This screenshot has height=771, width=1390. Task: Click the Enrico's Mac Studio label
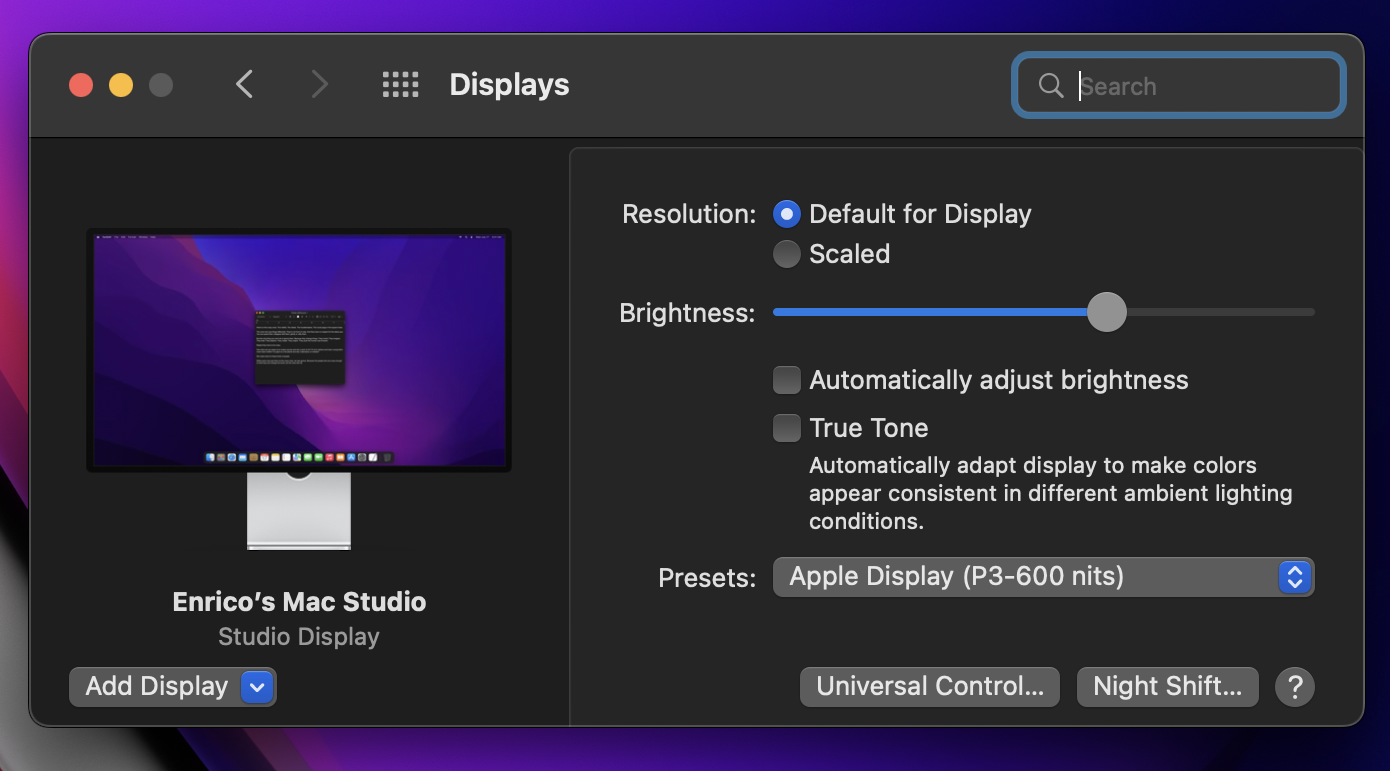pyautogui.click(x=299, y=602)
